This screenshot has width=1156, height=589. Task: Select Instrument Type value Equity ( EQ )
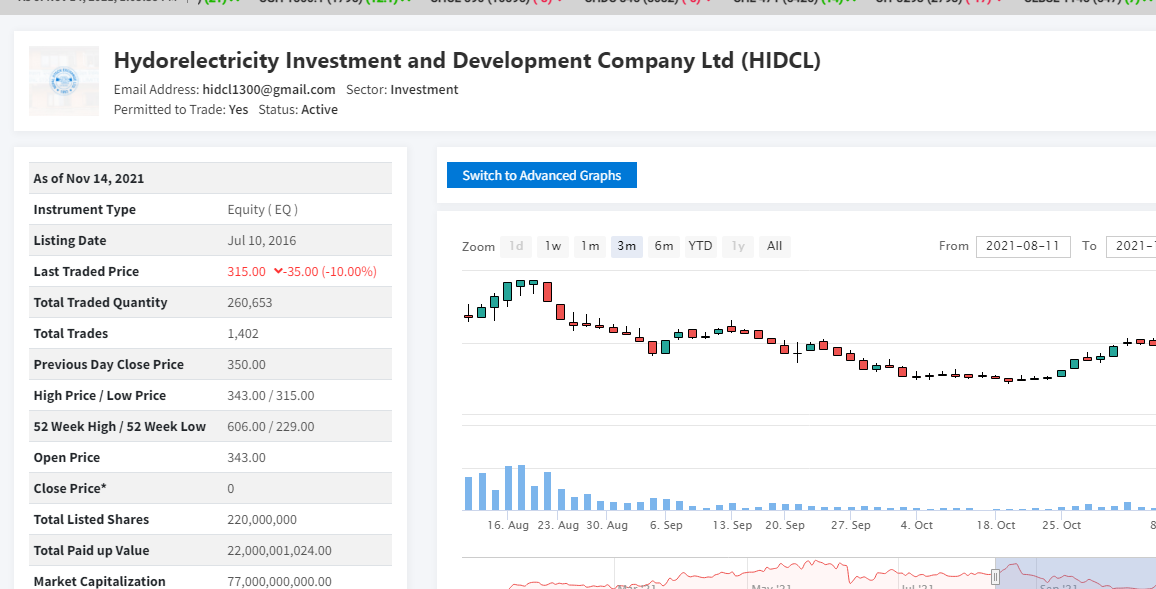(262, 209)
